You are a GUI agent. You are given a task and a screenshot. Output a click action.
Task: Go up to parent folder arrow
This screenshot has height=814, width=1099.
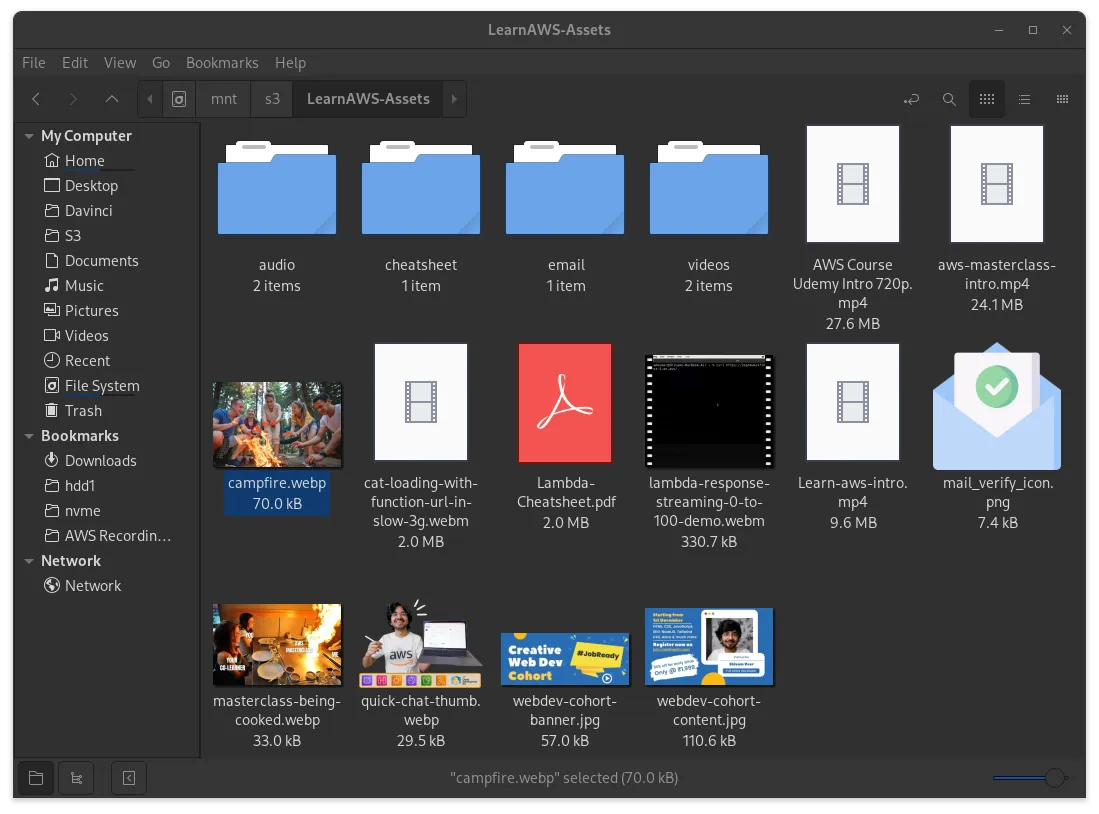pos(111,99)
